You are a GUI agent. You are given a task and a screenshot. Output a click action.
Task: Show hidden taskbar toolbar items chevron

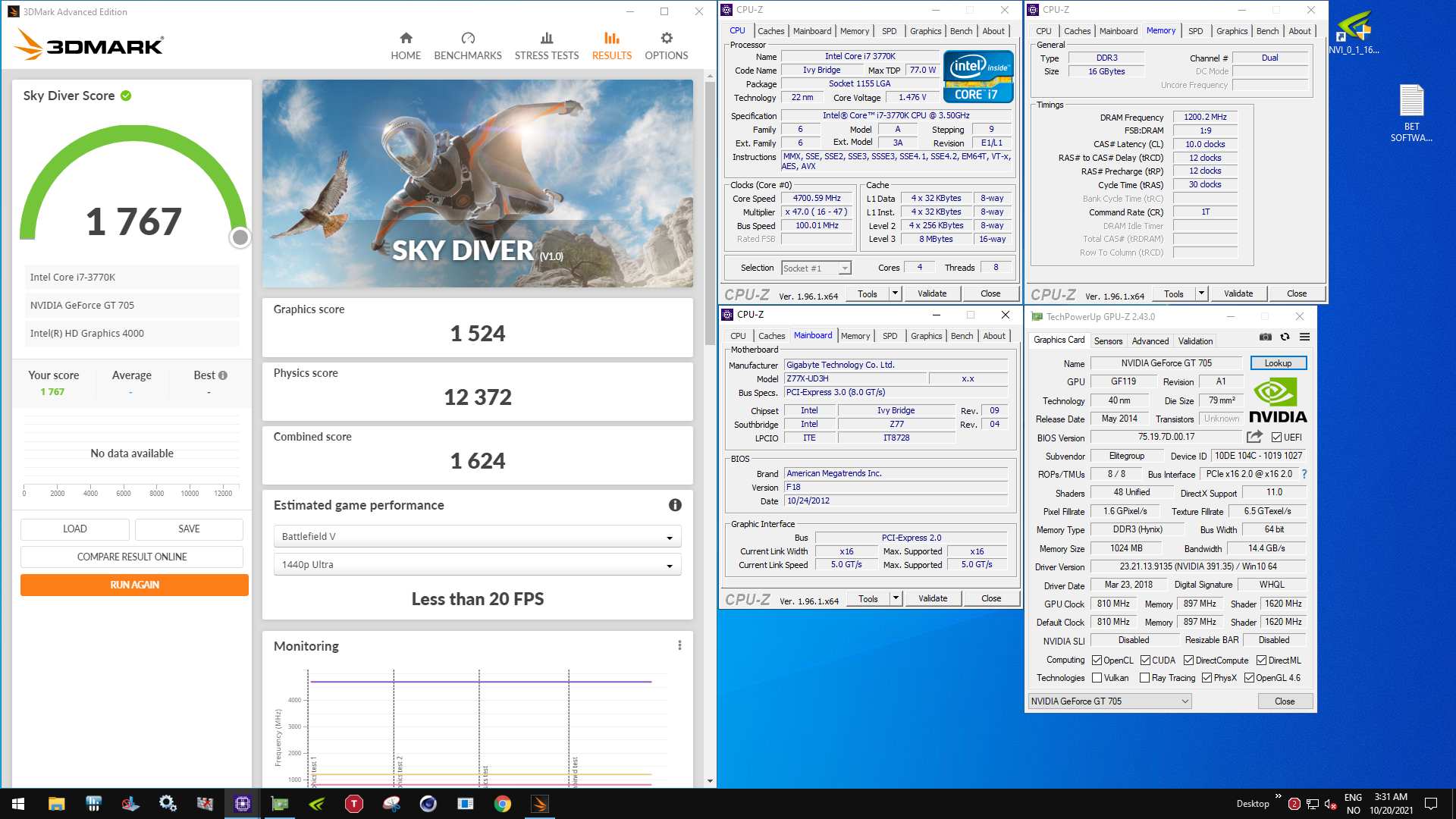pyautogui.click(x=1278, y=796)
